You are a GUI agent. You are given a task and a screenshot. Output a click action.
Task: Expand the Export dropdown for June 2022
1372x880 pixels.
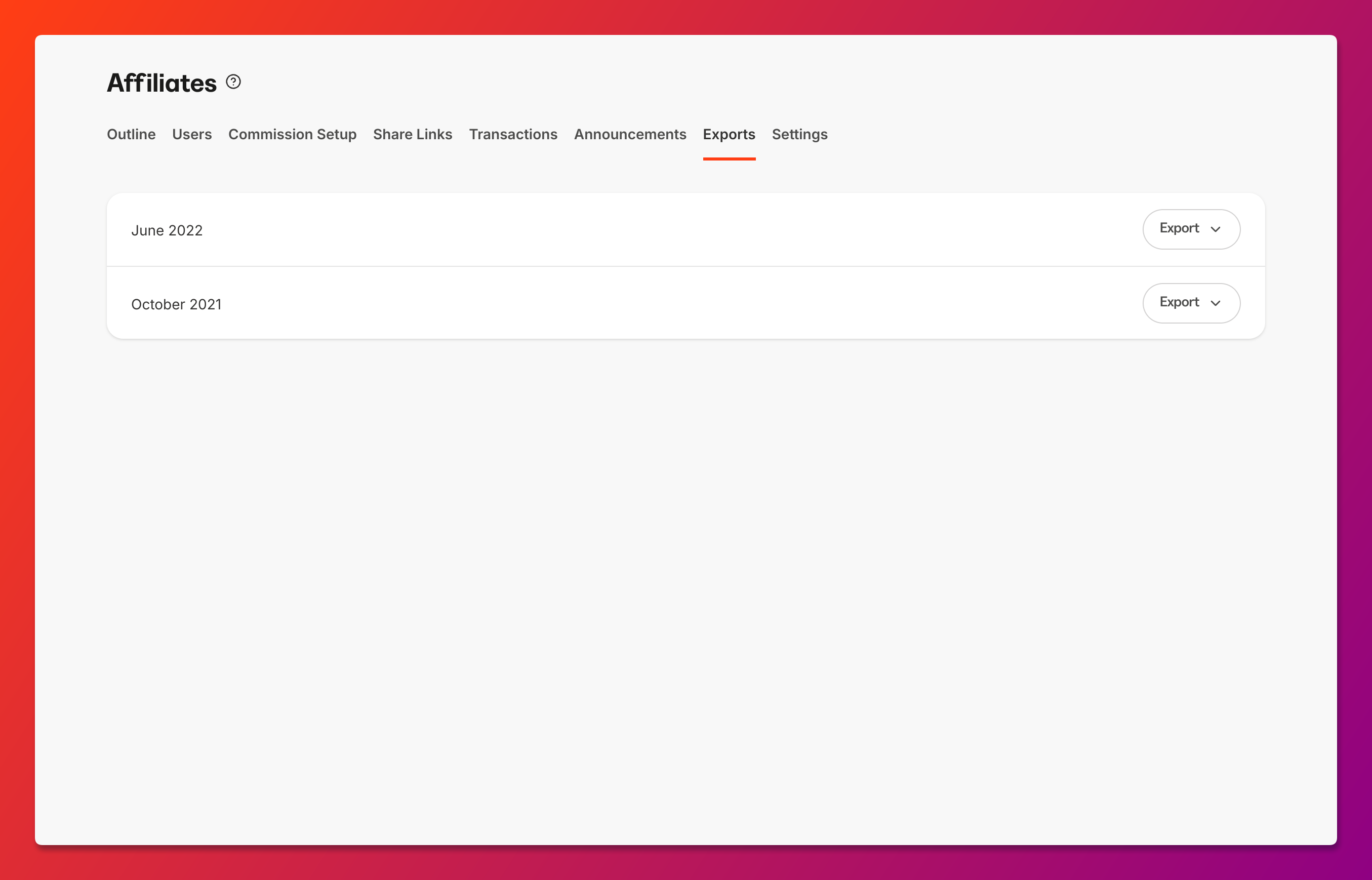[x=1191, y=229]
